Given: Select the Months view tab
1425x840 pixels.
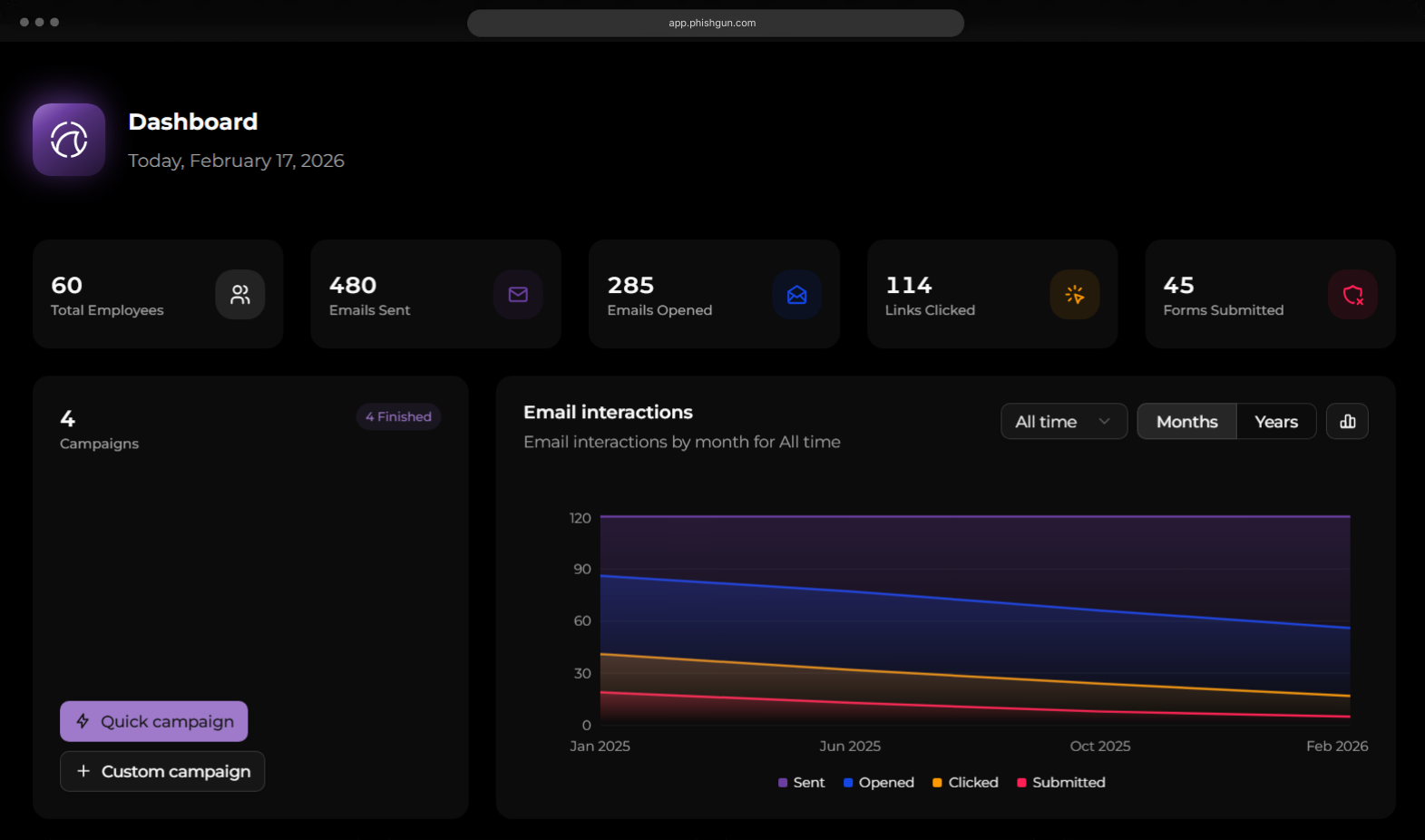Looking at the screenshot, I should (x=1186, y=421).
